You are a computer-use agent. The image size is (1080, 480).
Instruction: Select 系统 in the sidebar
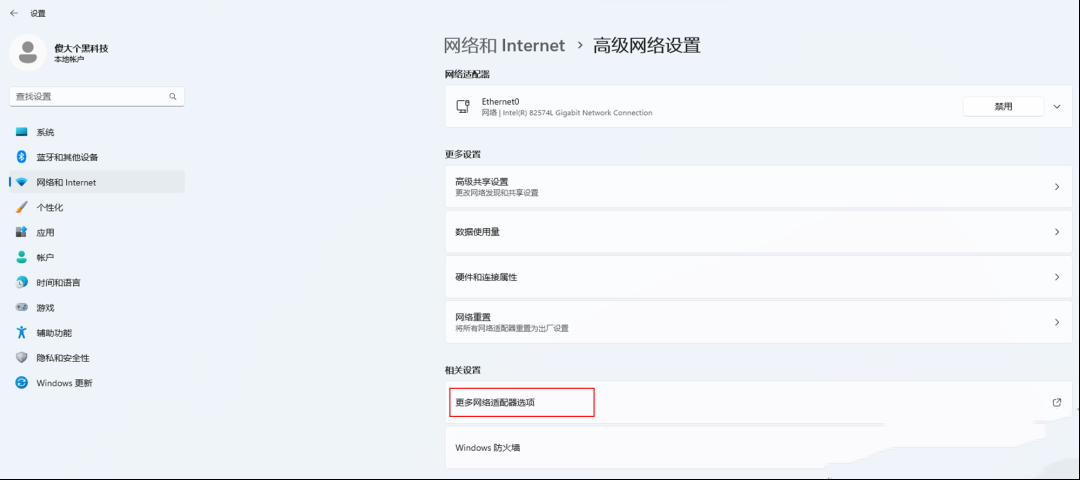(97, 132)
